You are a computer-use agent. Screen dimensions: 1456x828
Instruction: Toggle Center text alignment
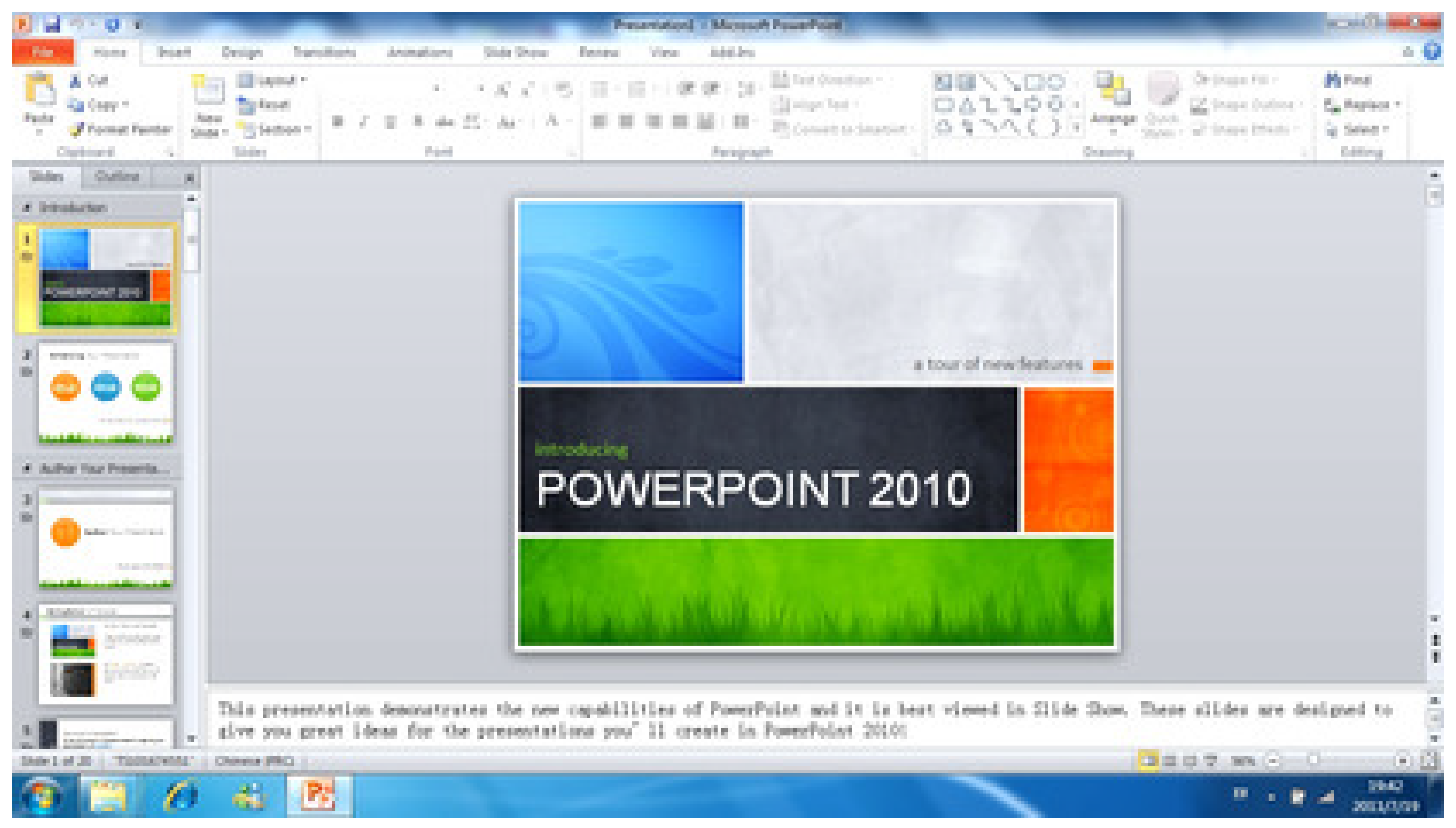[x=626, y=121]
